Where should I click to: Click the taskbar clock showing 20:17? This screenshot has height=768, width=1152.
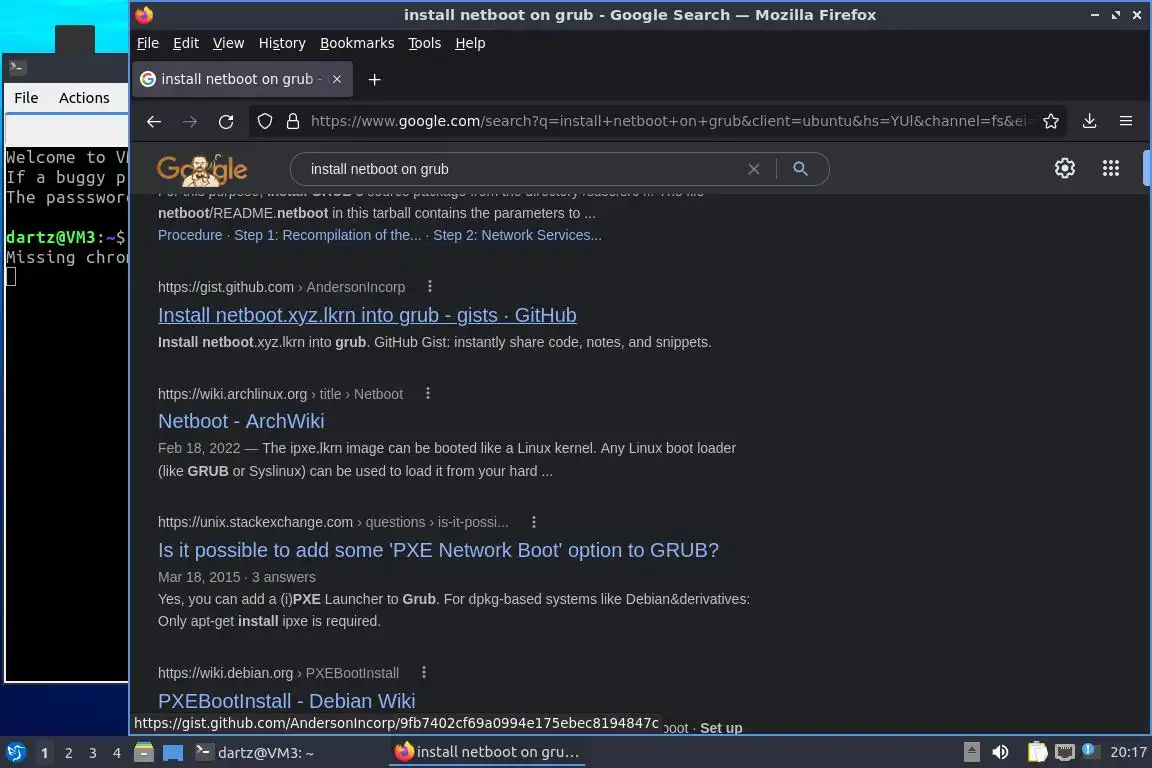tap(1128, 752)
